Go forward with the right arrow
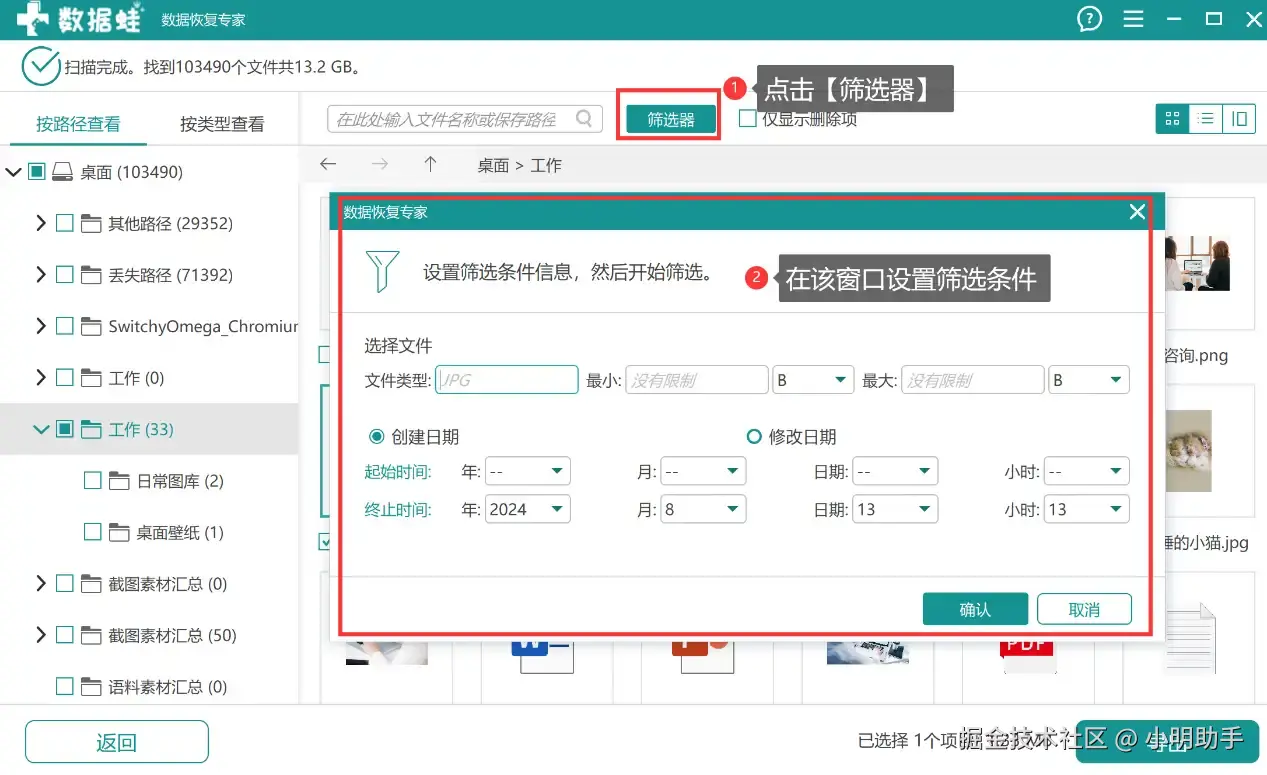1267x775 pixels. tap(380, 164)
